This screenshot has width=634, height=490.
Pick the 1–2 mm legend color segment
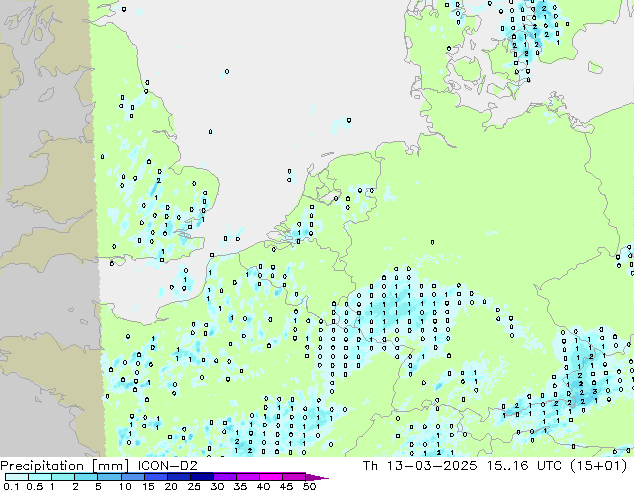(63, 477)
